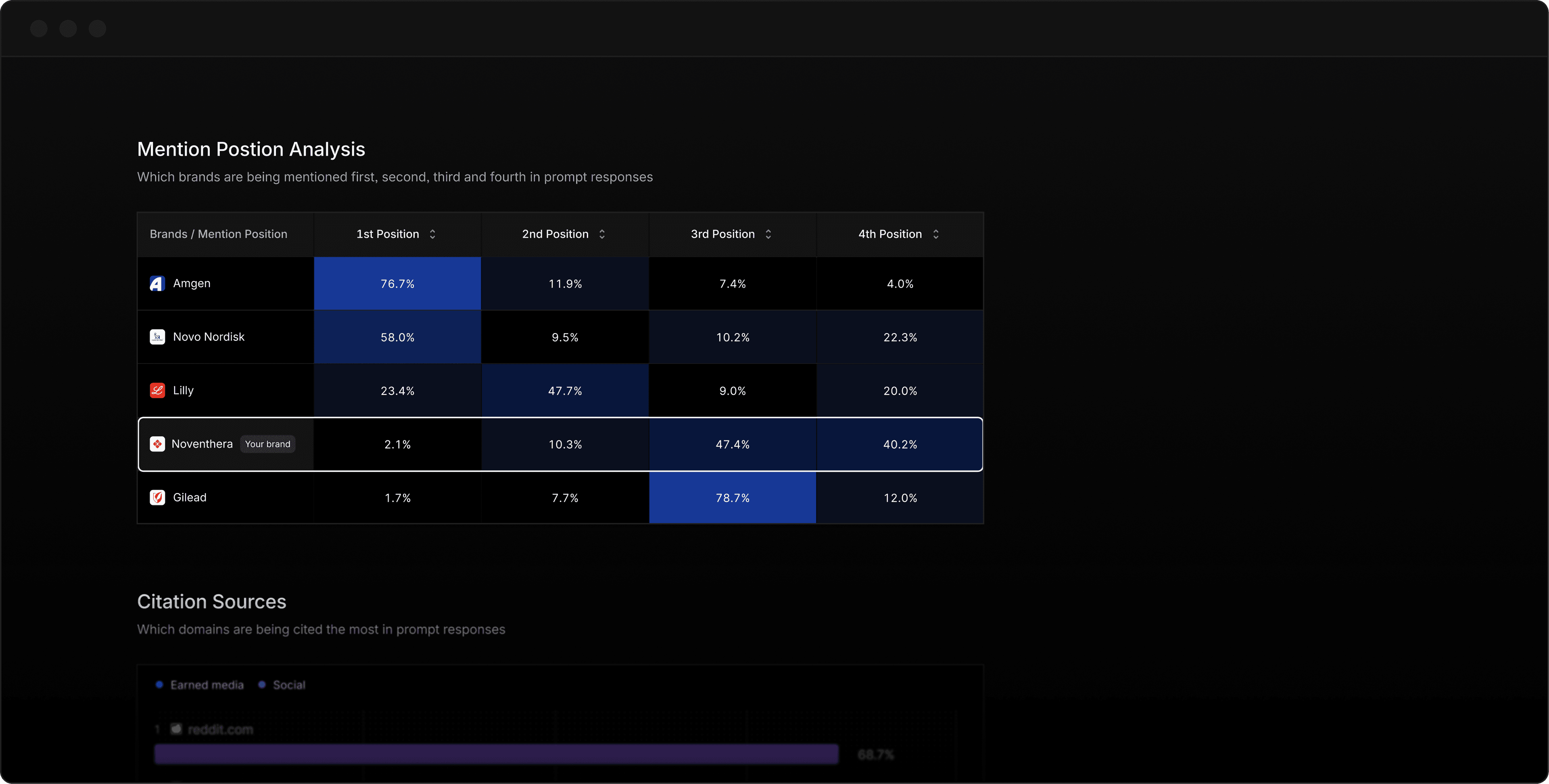Sort by 4th Position arrows icon
The height and width of the screenshot is (784, 1549).
(936, 234)
